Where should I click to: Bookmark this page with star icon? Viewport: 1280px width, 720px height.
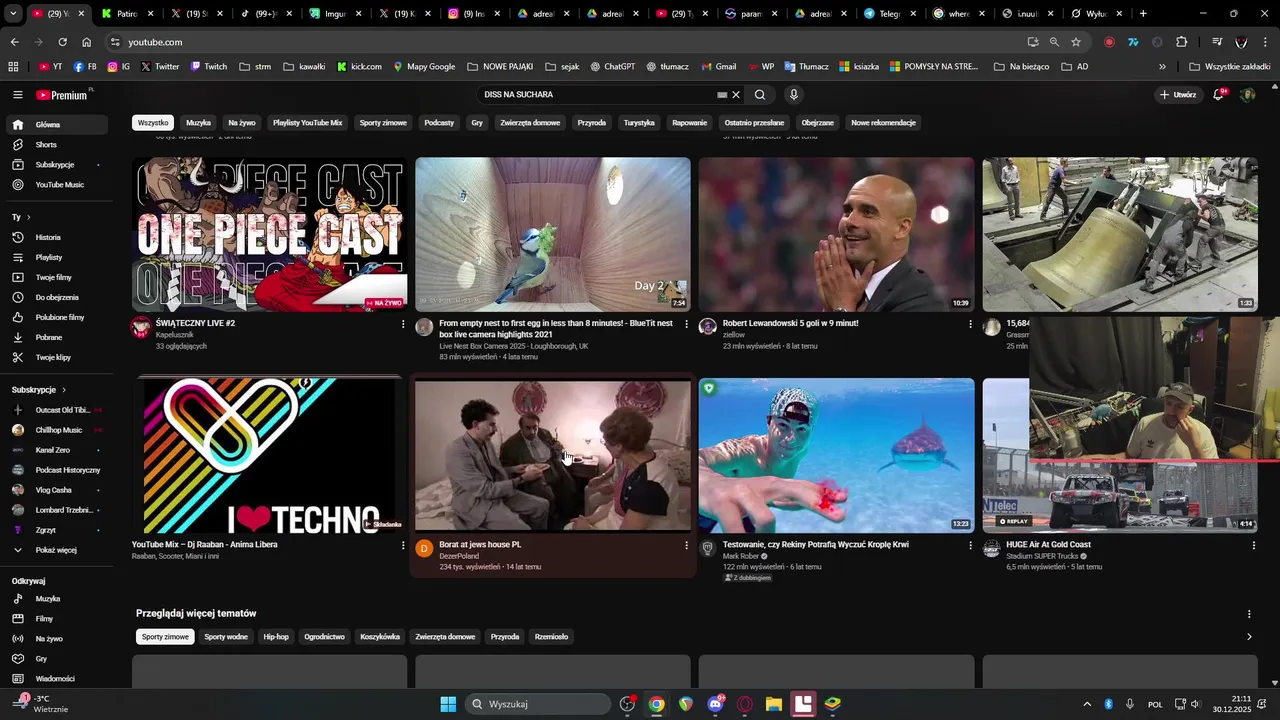[1076, 42]
